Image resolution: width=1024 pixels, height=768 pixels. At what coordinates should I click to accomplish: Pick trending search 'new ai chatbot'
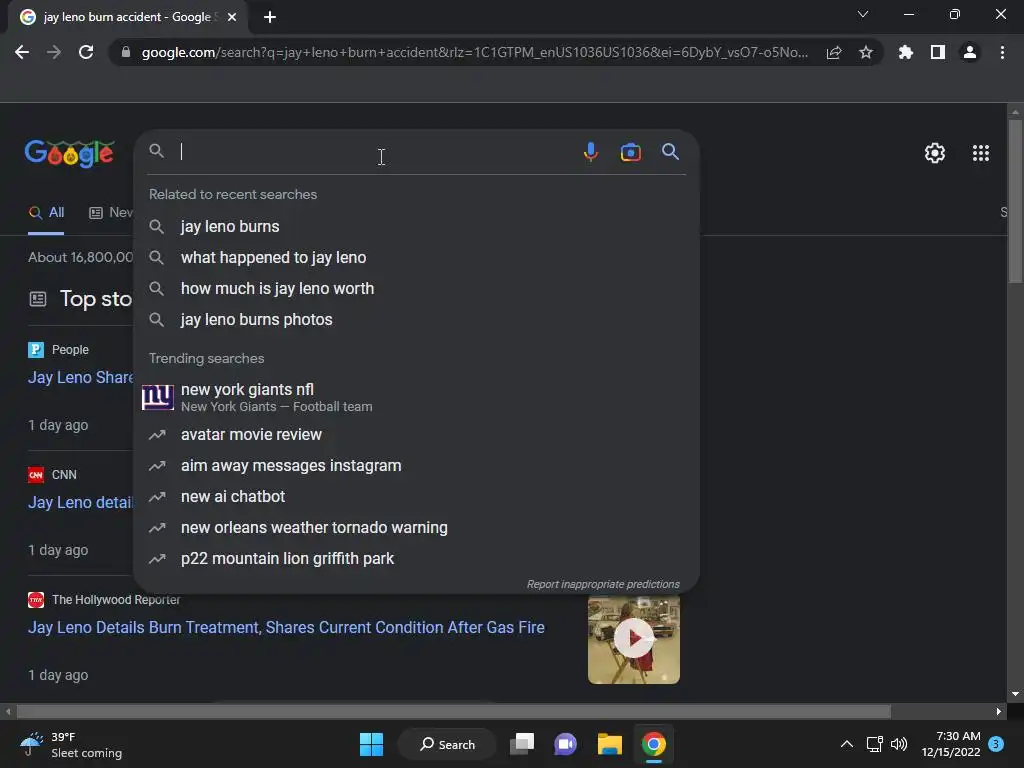tap(417, 496)
